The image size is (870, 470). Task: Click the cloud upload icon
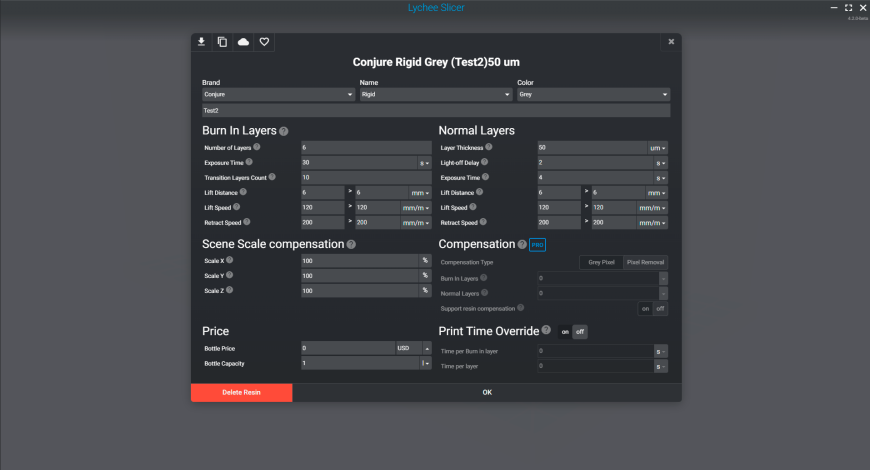(243, 42)
